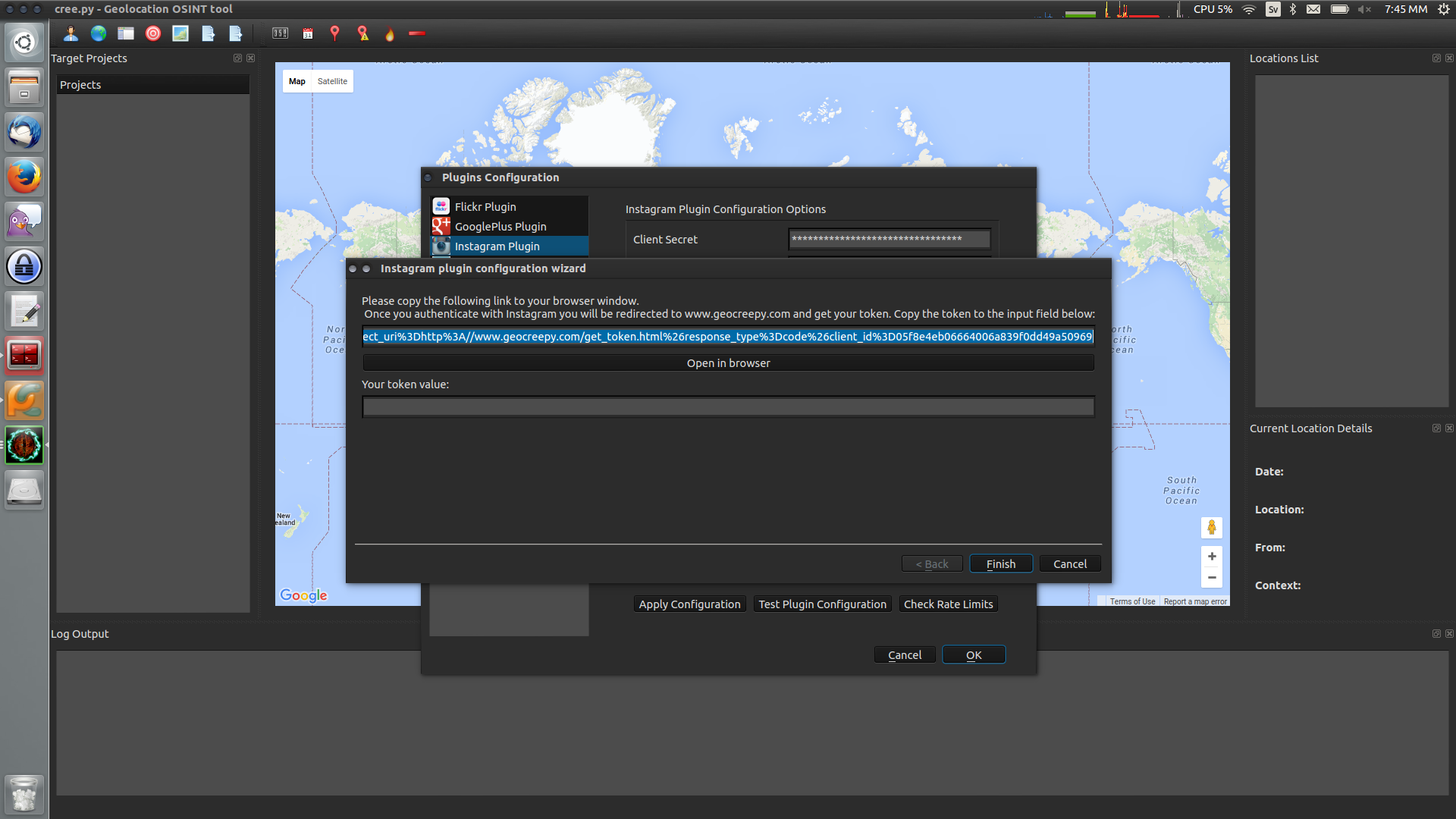The height and width of the screenshot is (819, 1456).
Task: Click the new person project icon in toolbar
Action: click(x=71, y=33)
